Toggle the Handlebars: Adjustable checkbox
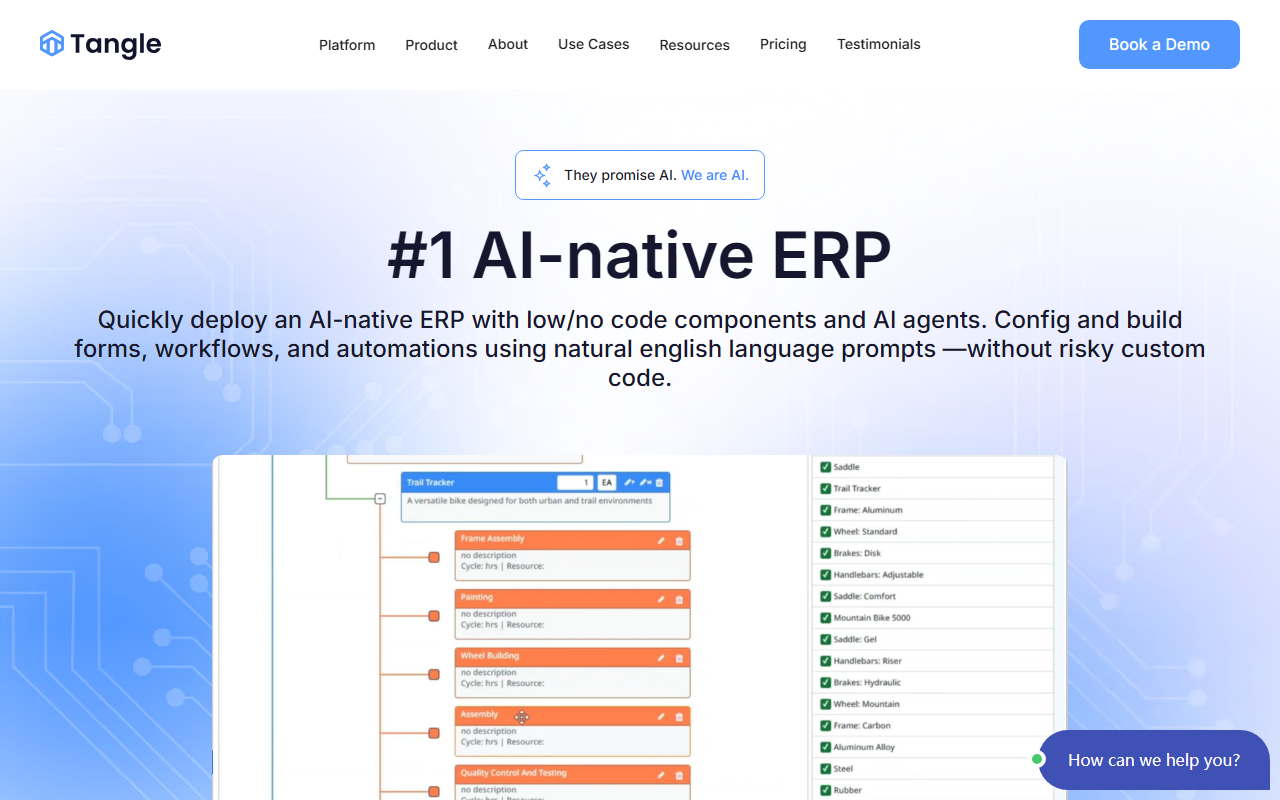This screenshot has width=1280, height=800. (x=825, y=575)
